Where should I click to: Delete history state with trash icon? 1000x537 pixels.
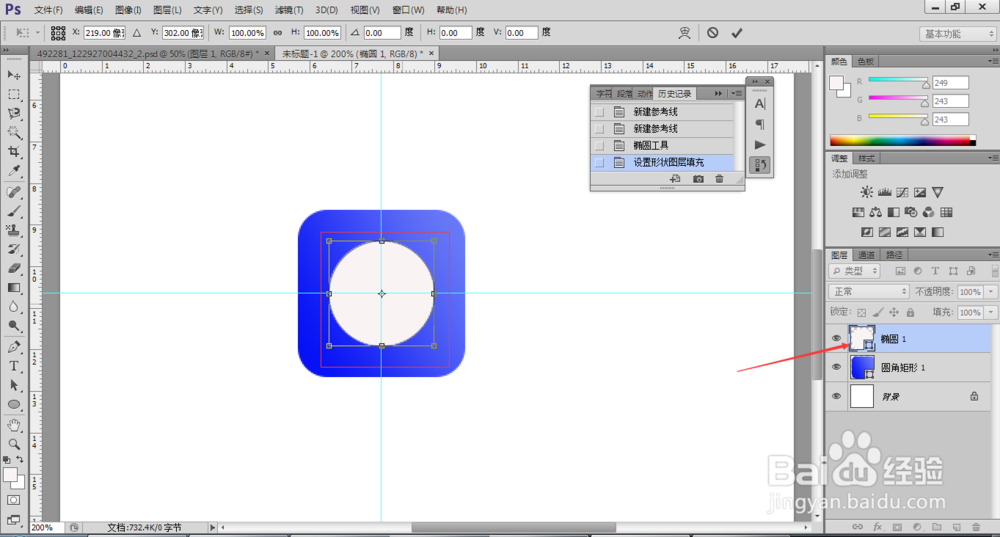719,179
